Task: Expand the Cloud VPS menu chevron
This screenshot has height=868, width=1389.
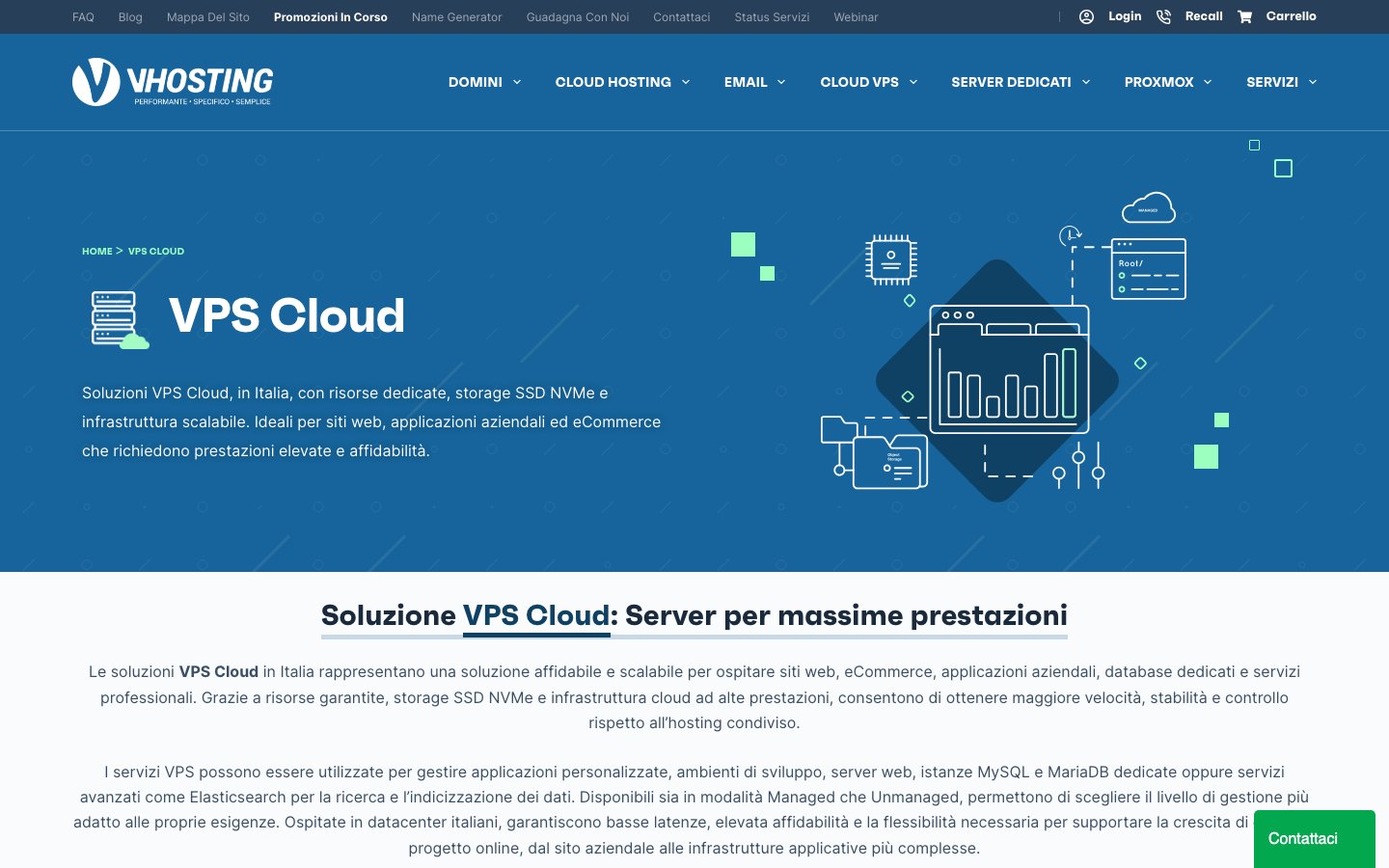Action: (913, 82)
